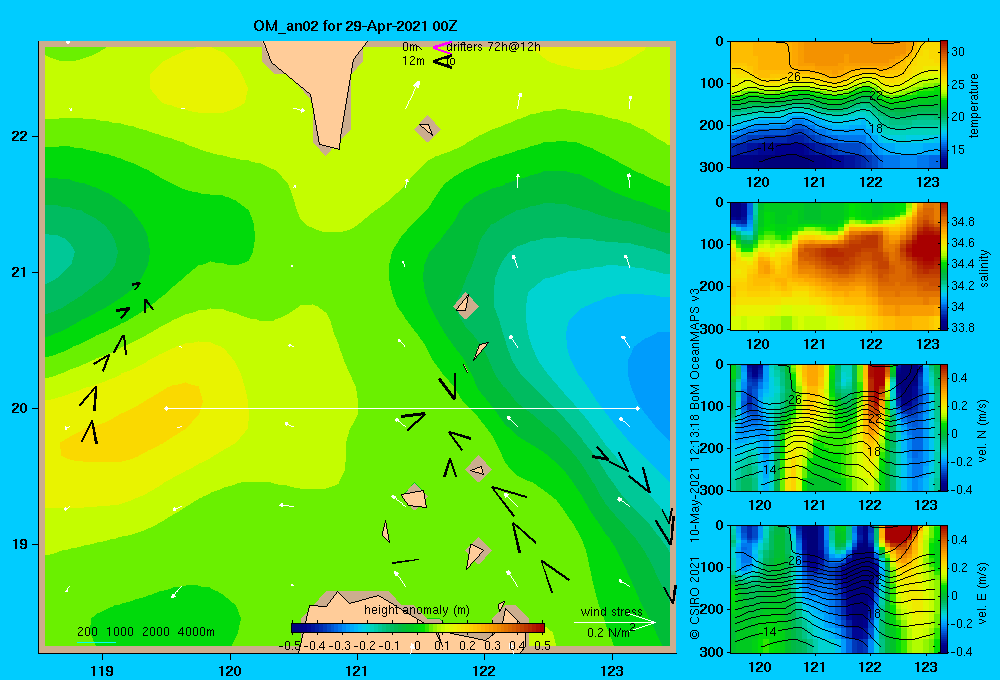
Task: Click longitude label 123 on main map
Action: point(612,670)
